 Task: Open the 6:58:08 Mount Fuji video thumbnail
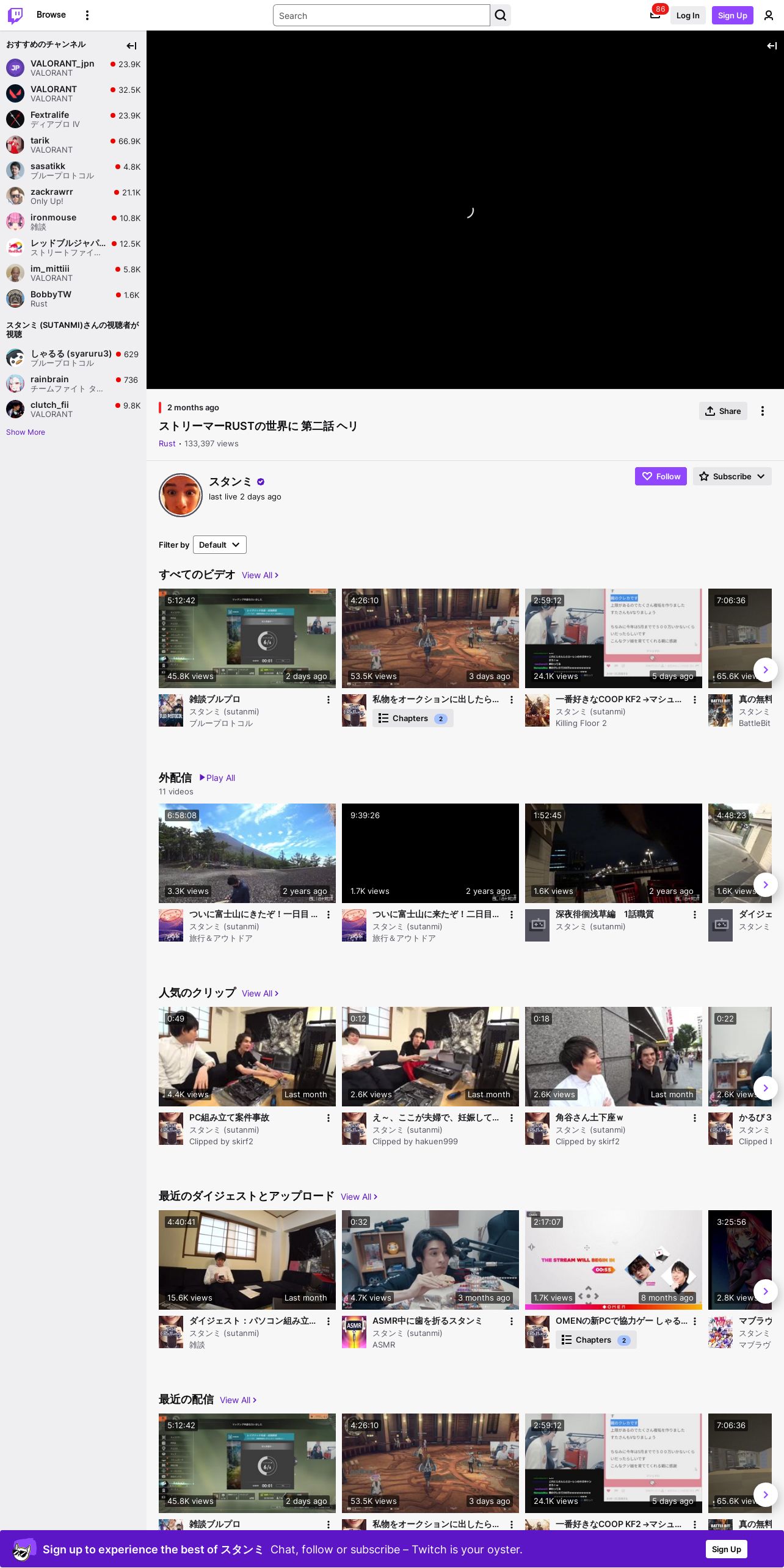pyautogui.click(x=247, y=853)
